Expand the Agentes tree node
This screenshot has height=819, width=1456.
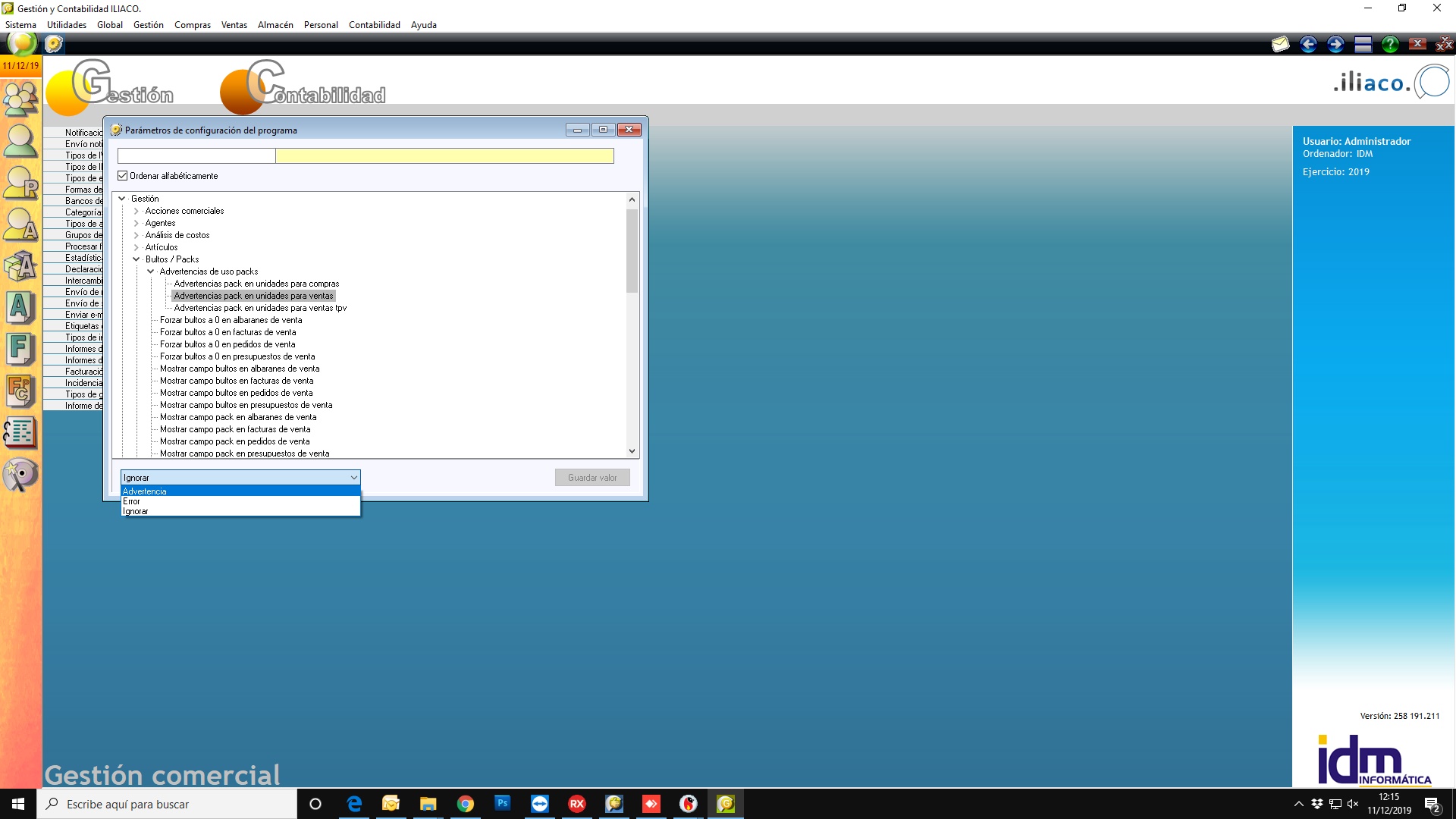pos(136,223)
